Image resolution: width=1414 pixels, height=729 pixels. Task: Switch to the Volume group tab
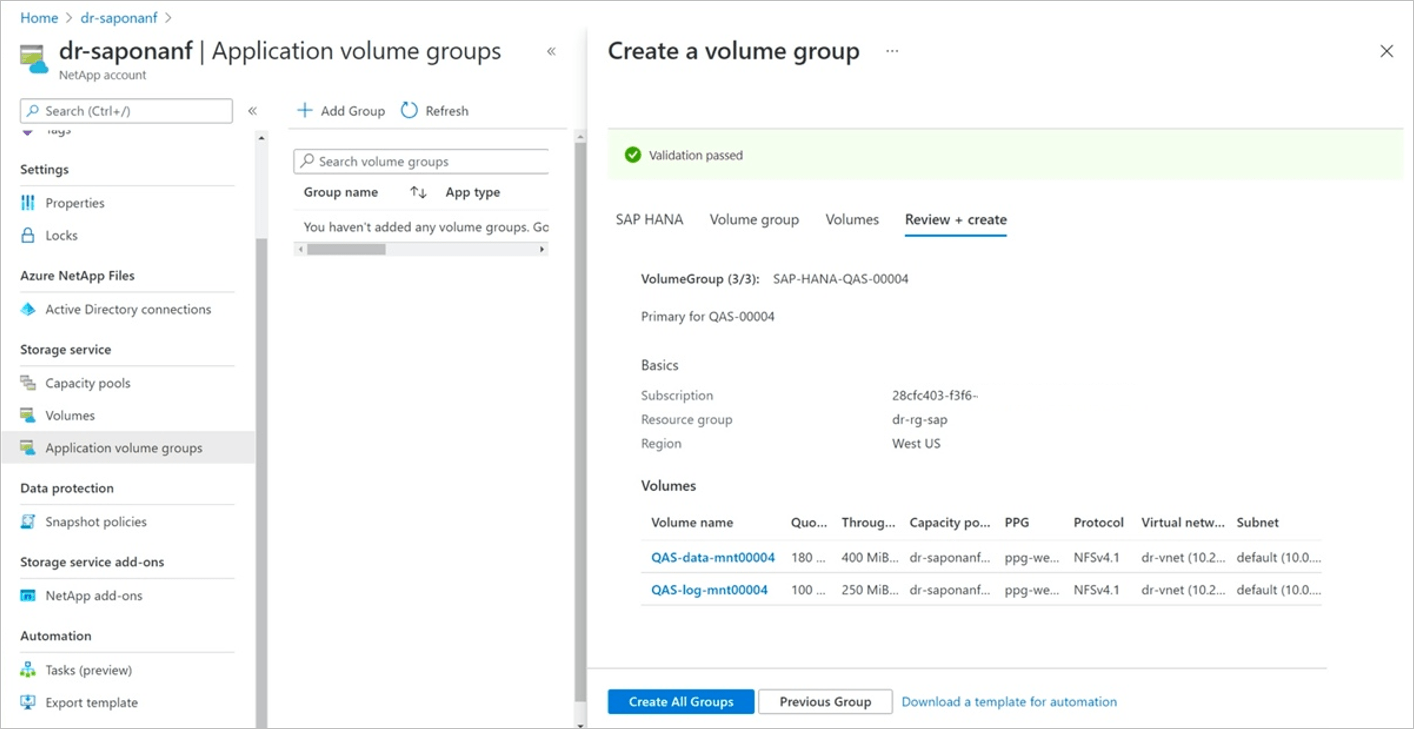(x=754, y=219)
